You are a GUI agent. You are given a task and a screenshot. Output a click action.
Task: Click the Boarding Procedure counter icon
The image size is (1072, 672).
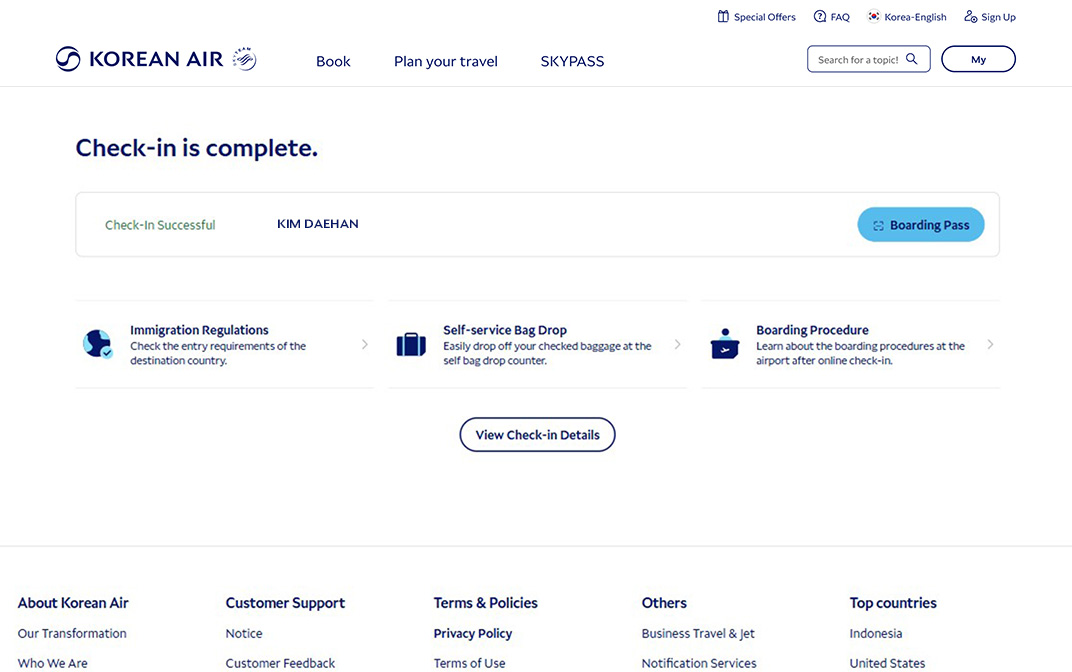[x=725, y=343]
